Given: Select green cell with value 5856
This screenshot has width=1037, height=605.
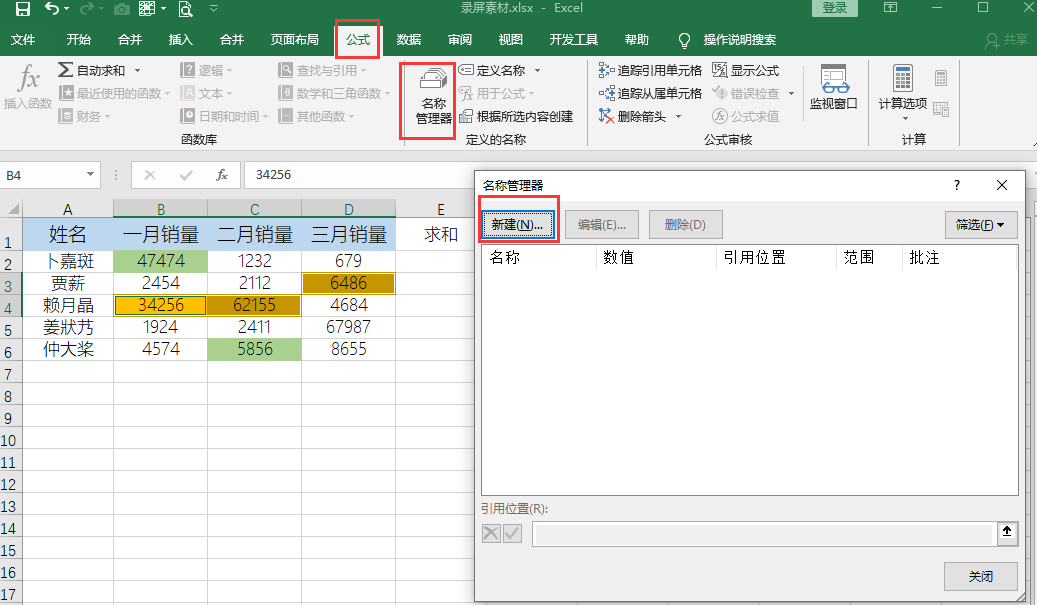Looking at the screenshot, I should [255, 349].
